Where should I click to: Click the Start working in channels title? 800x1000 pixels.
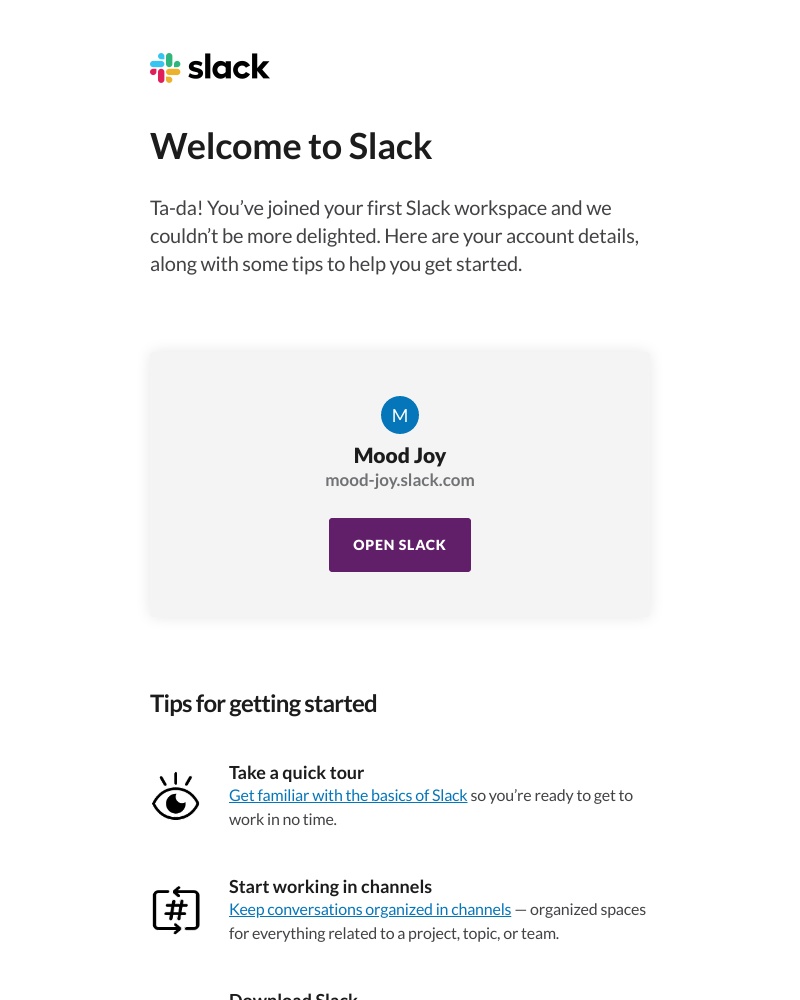[330, 886]
